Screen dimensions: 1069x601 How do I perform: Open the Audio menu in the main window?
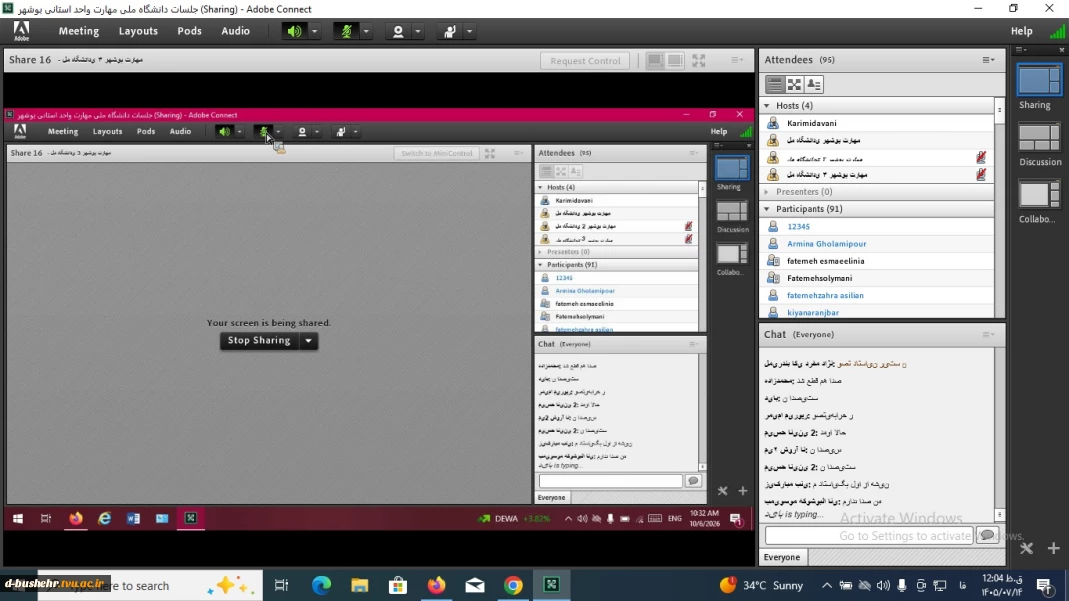(235, 31)
